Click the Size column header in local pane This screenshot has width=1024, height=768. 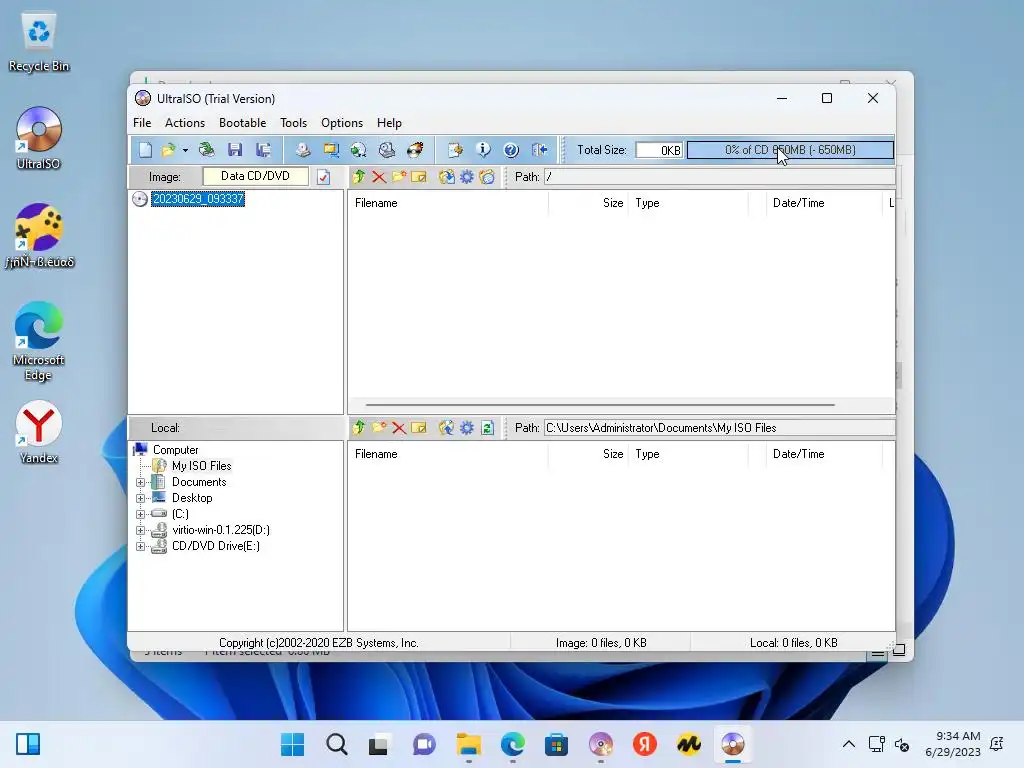[x=588, y=454]
